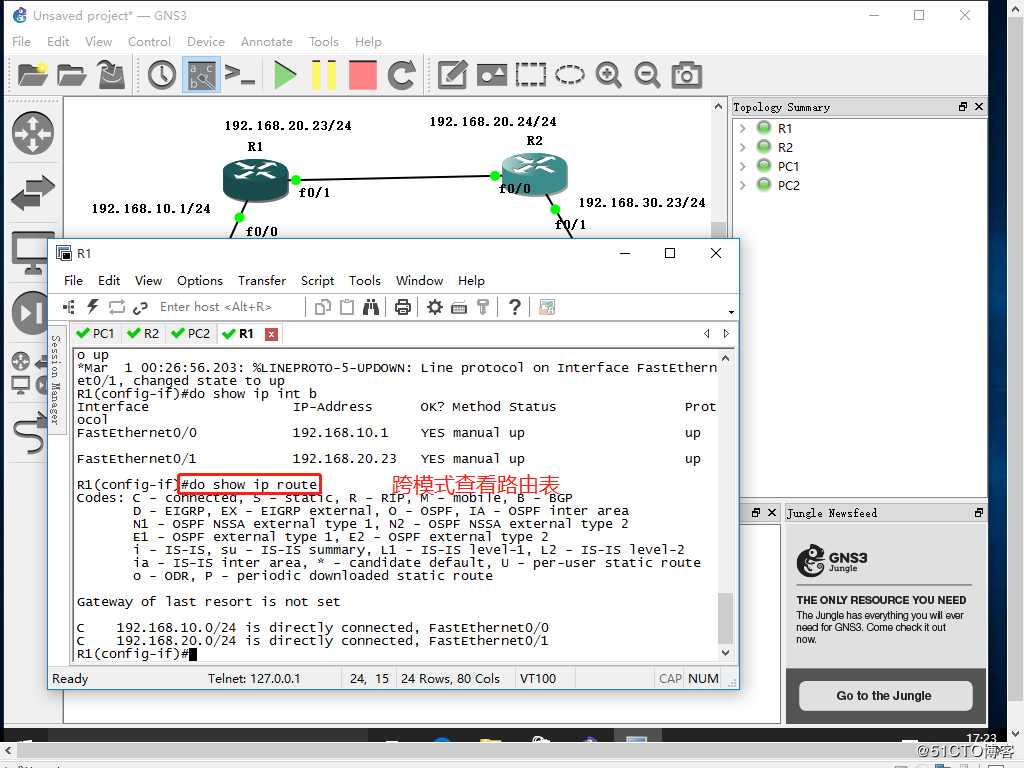Open the Transfer menu in SecureCRT
Viewport: 1024px width, 768px height.
pos(262,281)
